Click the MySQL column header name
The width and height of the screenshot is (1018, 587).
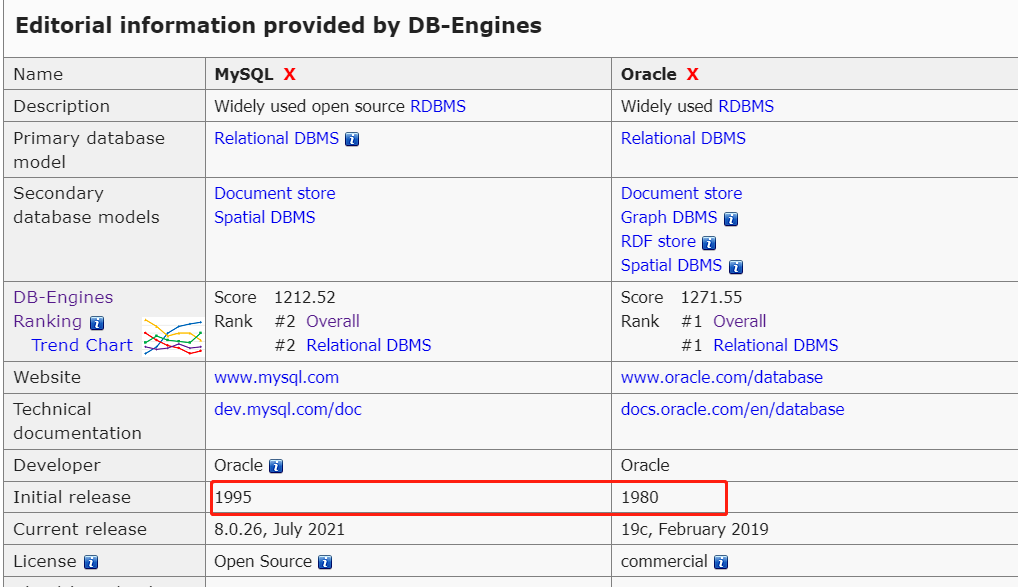(244, 75)
